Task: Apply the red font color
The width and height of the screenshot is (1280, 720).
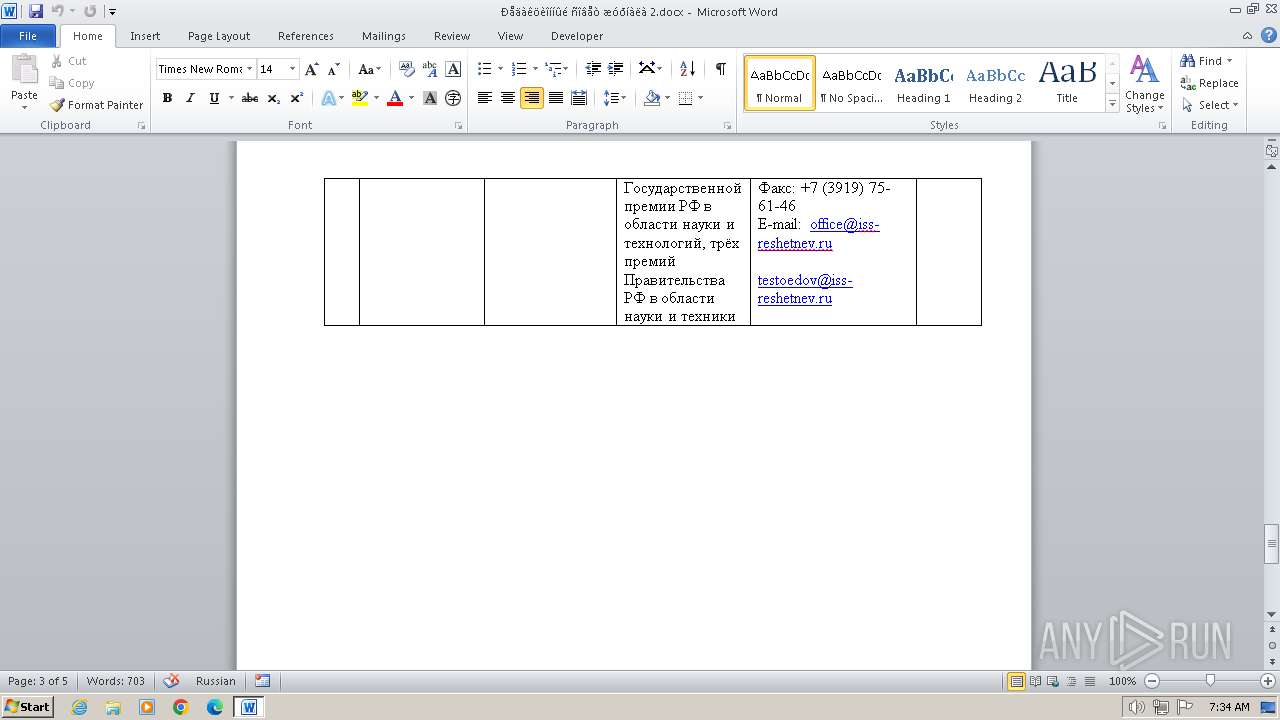Action: [x=395, y=98]
